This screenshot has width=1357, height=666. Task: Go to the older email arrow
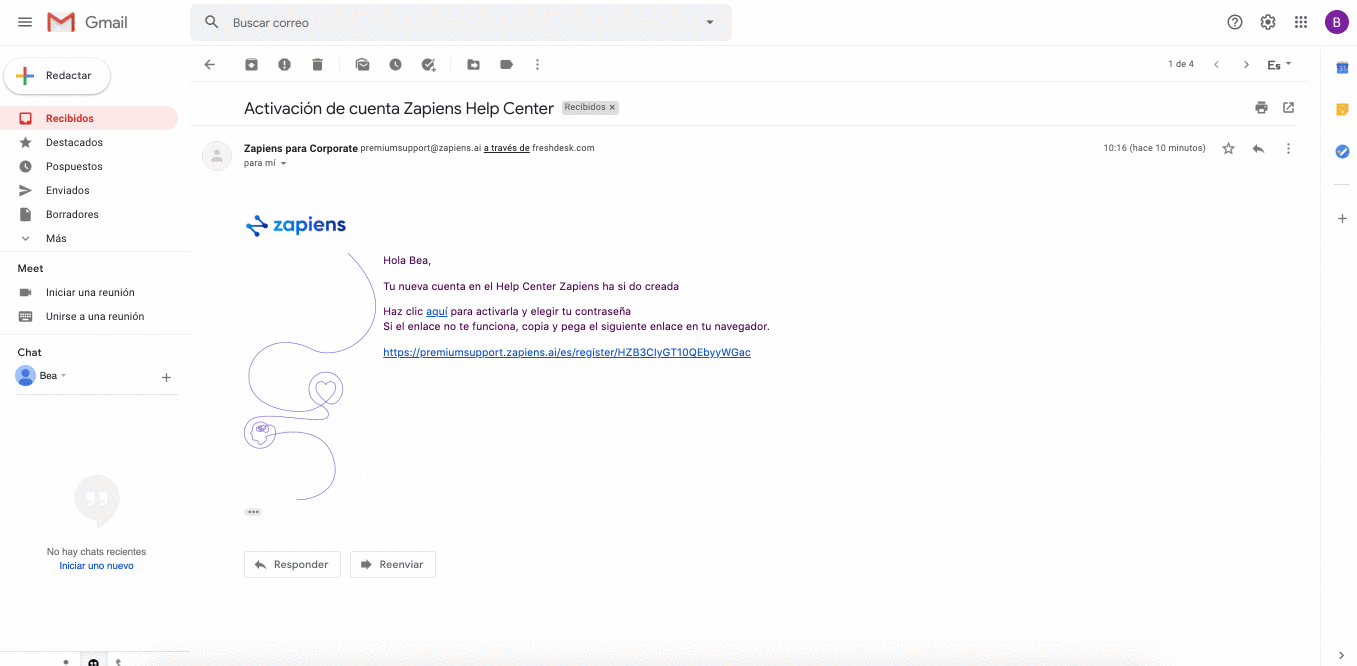(x=1246, y=64)
